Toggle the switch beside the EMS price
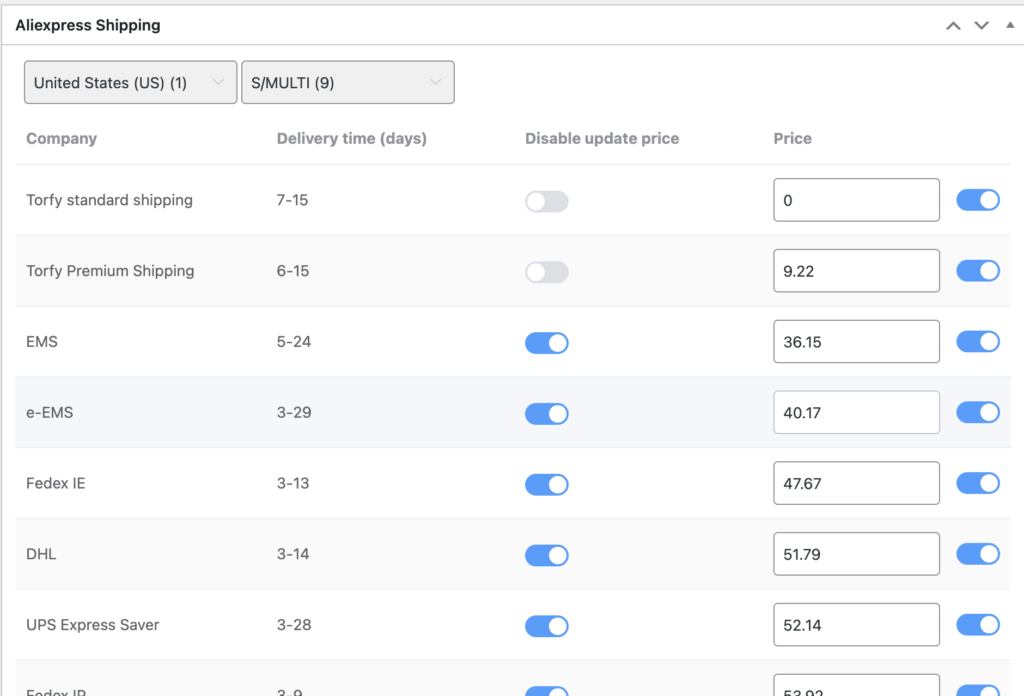 pos(978,341)
